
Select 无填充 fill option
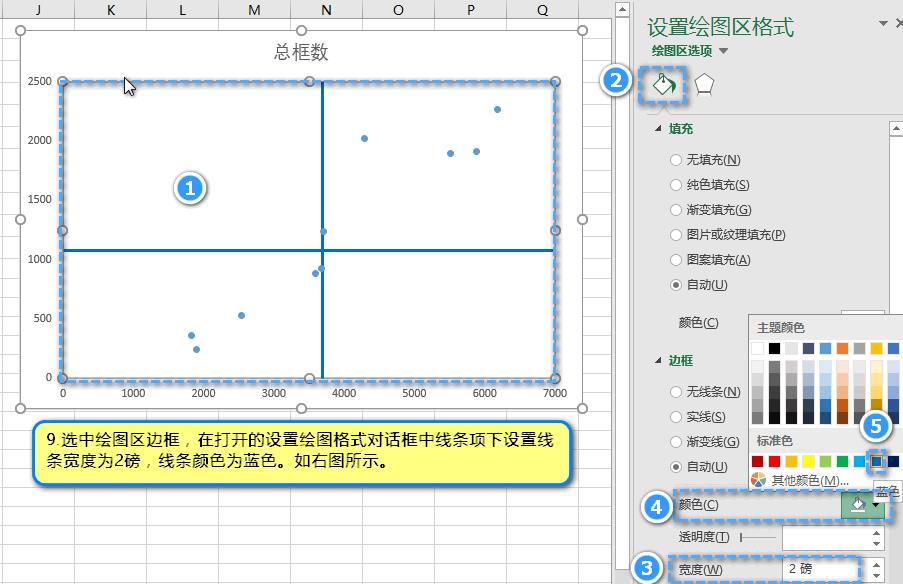[x=677, y=160]
